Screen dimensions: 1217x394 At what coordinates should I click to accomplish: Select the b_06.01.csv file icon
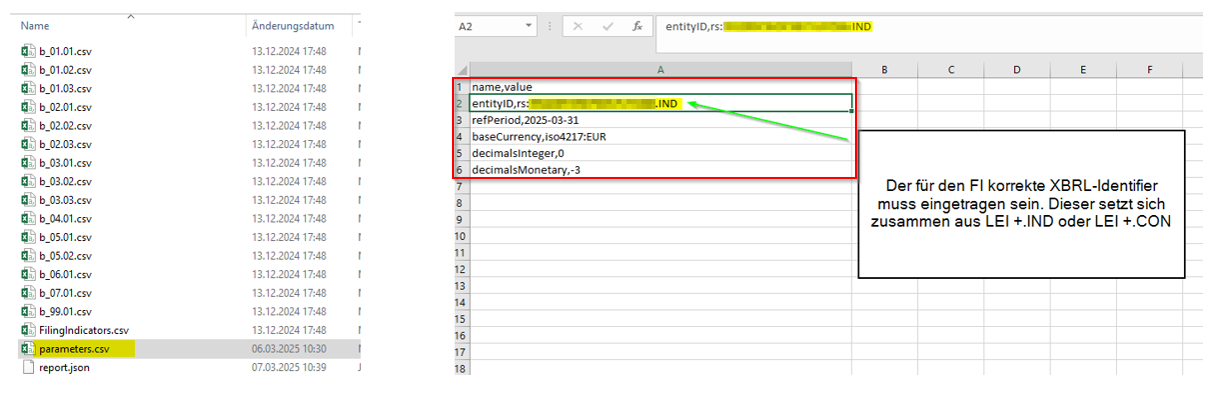pos(28,274)
